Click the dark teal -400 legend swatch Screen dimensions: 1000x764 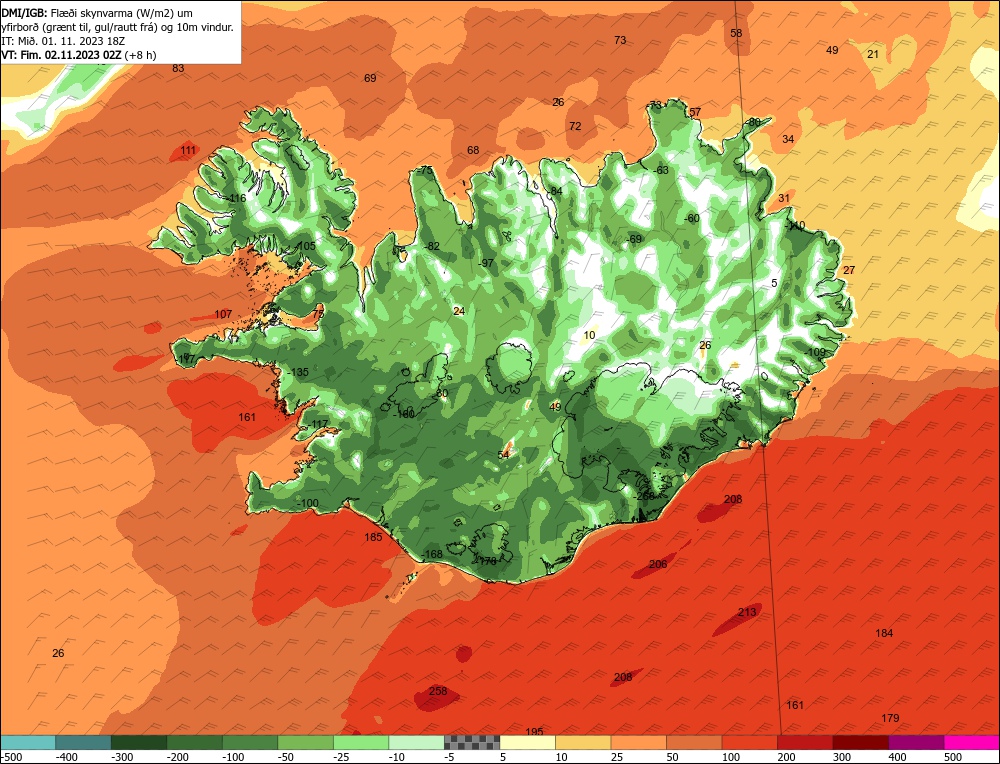84,742
